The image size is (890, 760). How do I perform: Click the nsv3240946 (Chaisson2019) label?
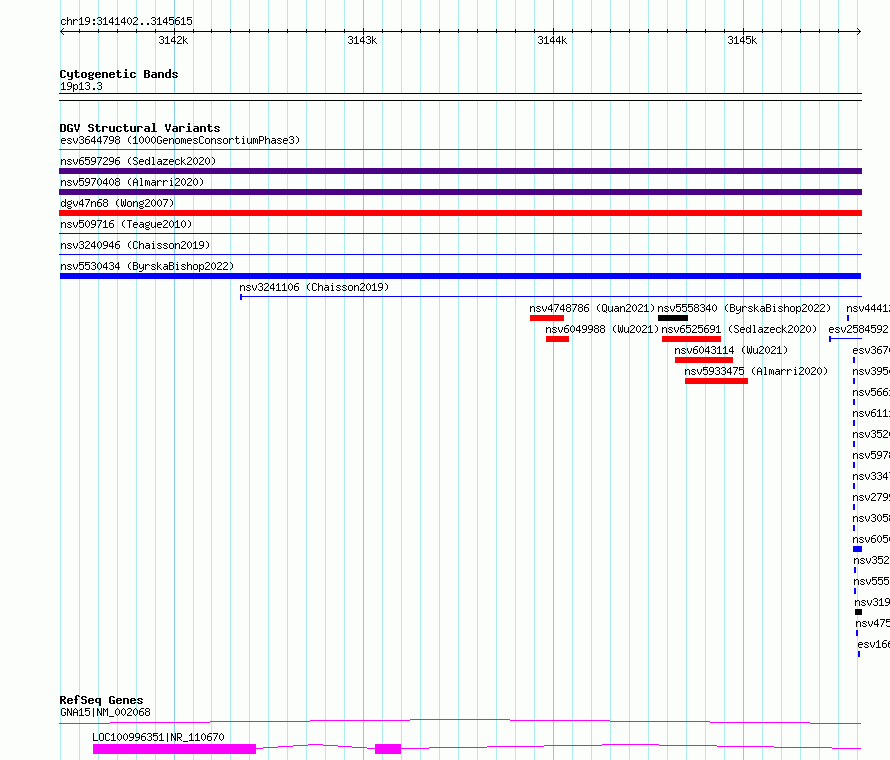[135, 245]
